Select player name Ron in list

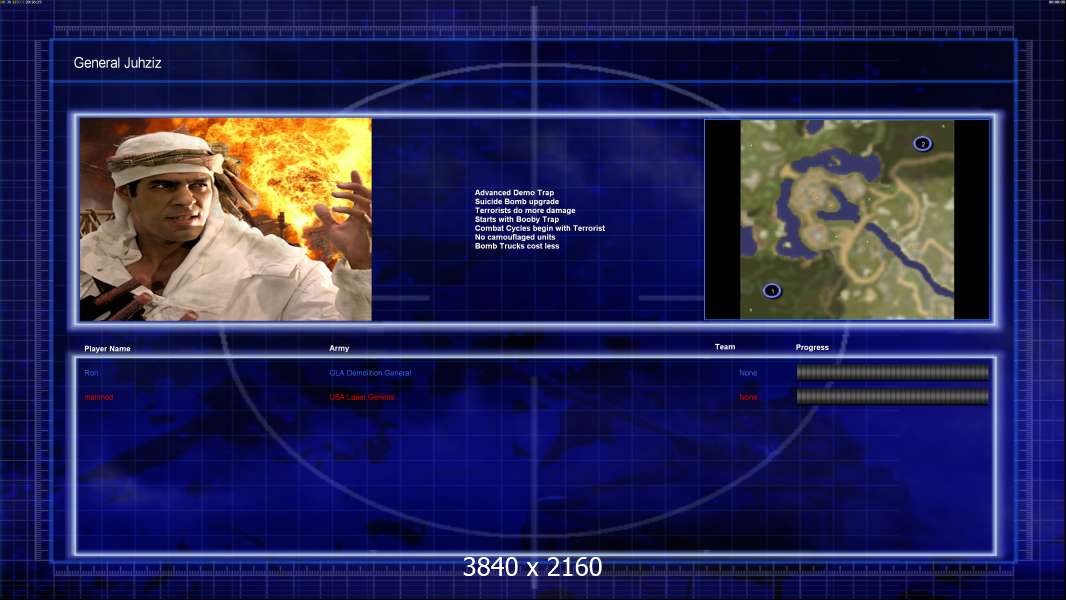(x=91, y=373)
